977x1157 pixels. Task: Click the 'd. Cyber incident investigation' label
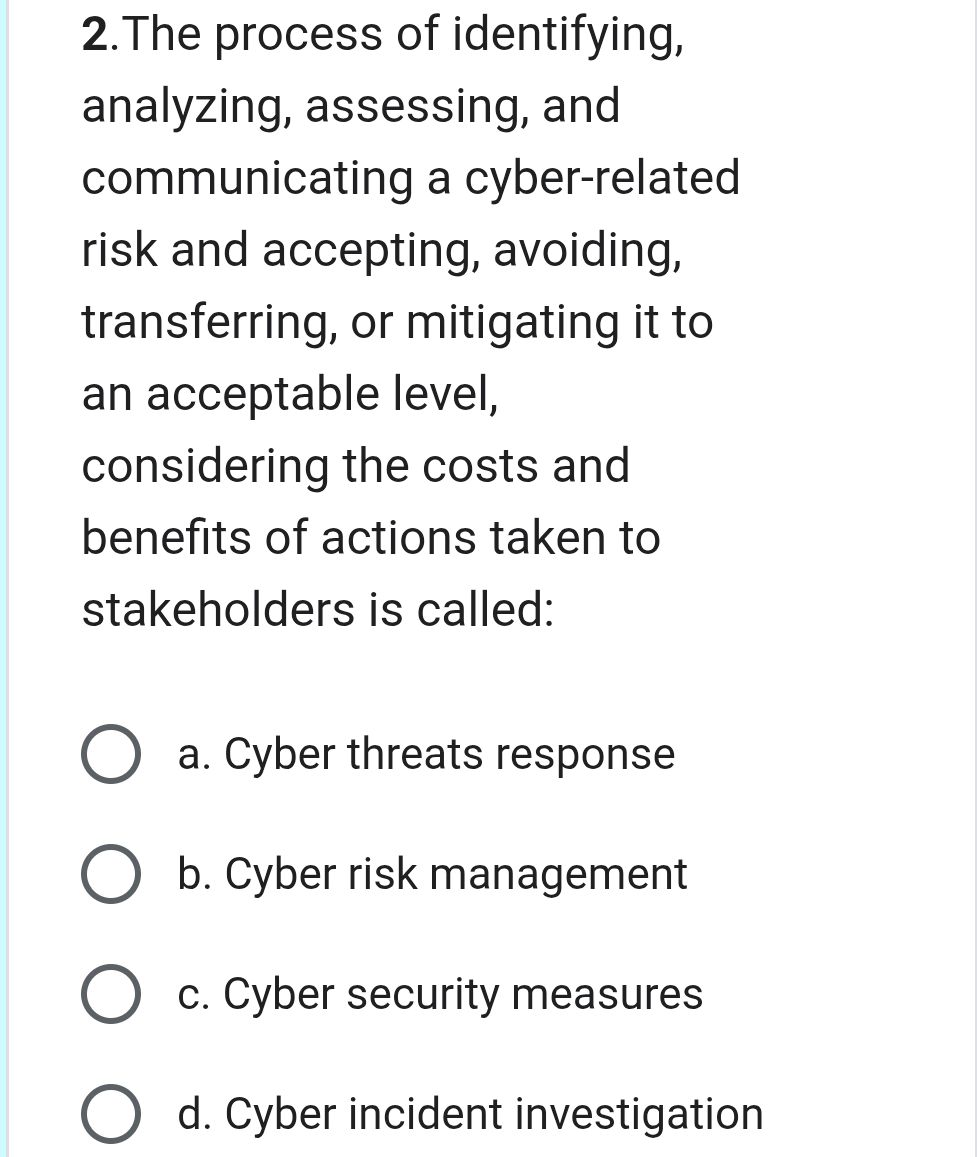pyautogui.click(x=470, y=1114)
